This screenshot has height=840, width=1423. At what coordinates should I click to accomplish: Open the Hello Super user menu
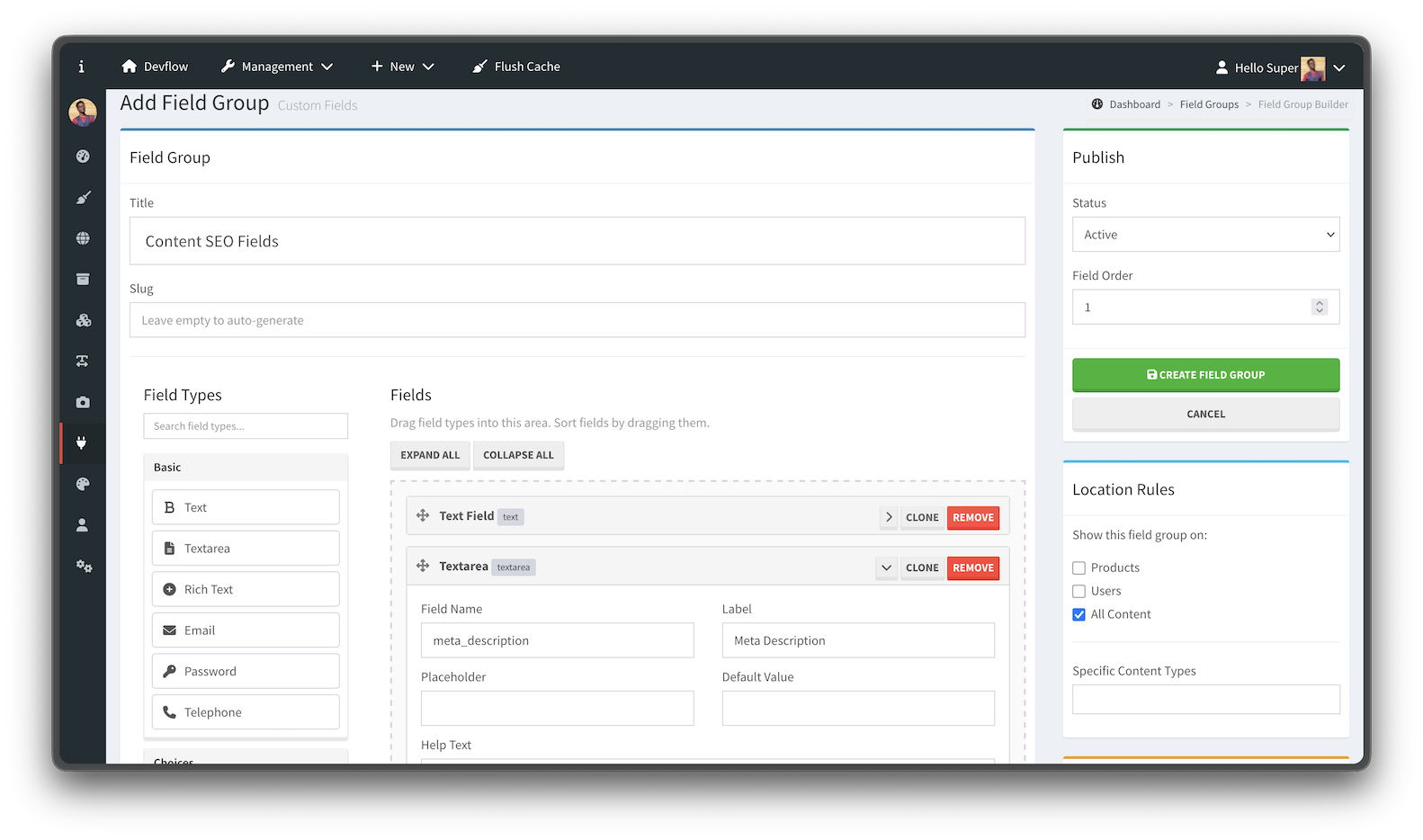[x=1280, y=67]
